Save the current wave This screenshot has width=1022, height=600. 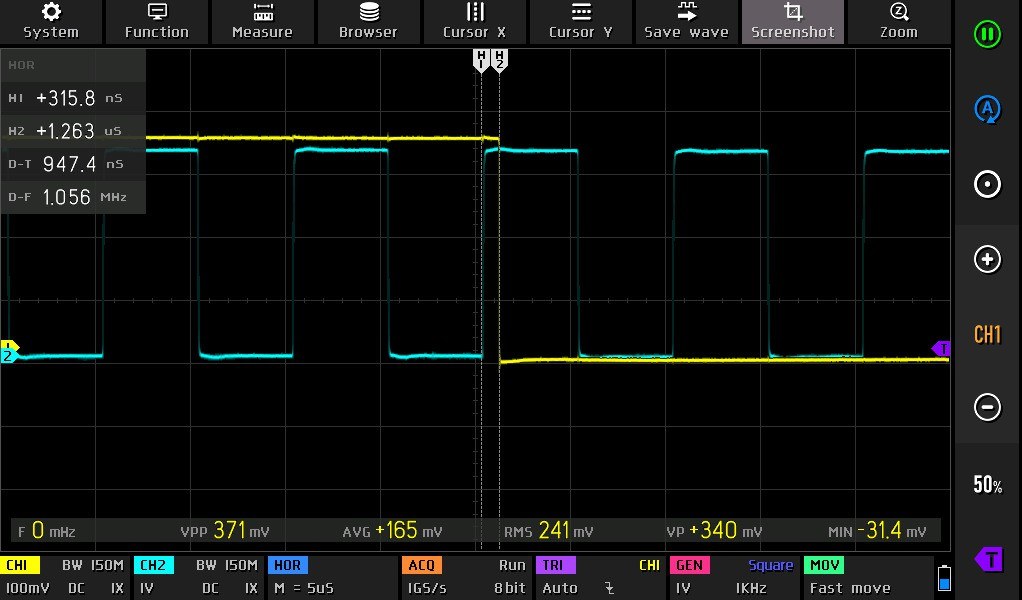pyautogui.click(x=686, y=21)
